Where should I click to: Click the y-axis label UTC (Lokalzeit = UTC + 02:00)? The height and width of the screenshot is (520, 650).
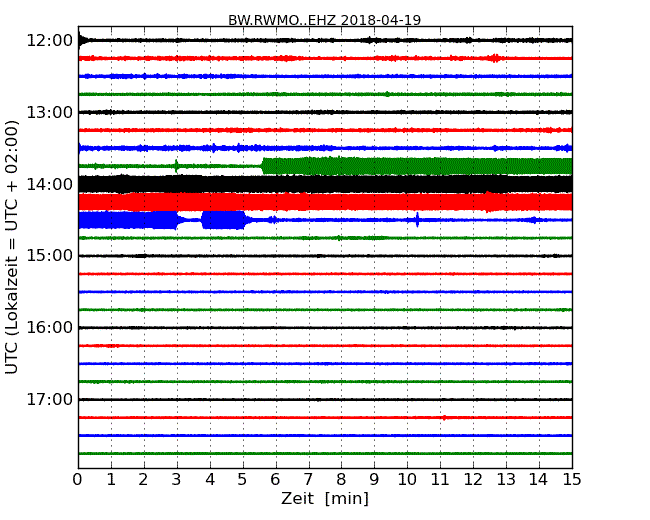coord(12,247)
